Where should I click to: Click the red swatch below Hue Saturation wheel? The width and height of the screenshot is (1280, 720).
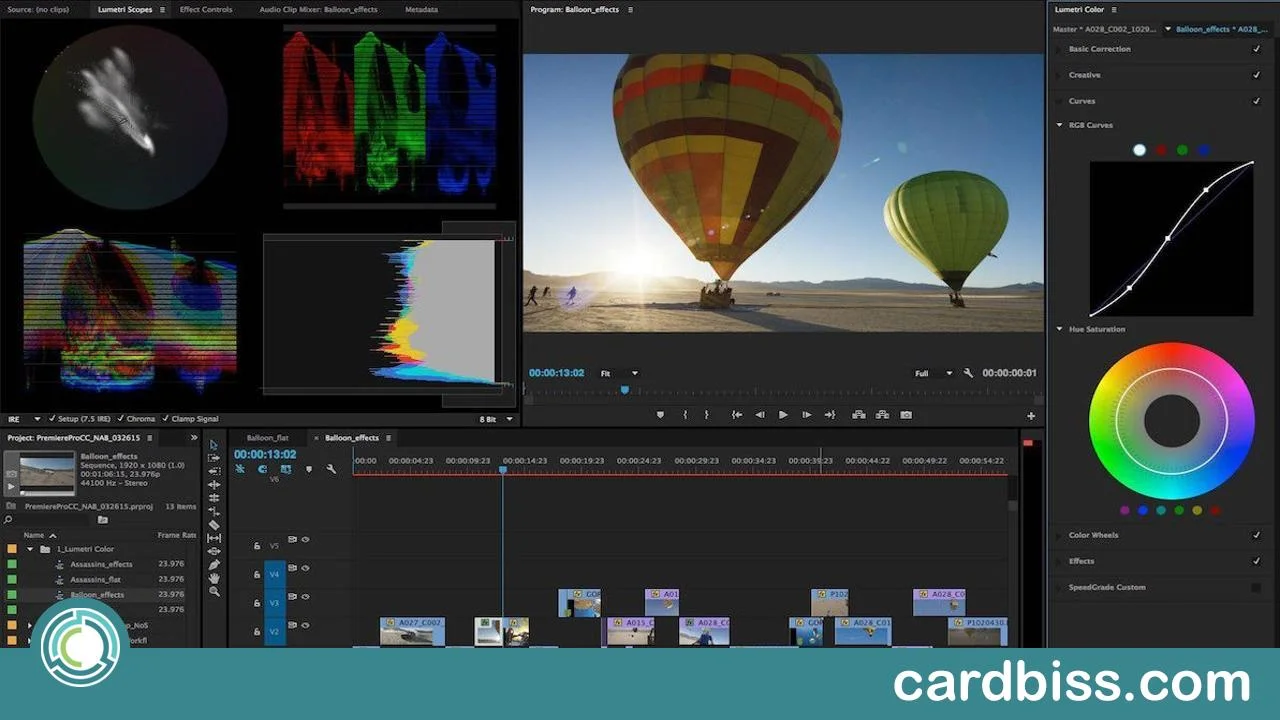(1216, 509)
